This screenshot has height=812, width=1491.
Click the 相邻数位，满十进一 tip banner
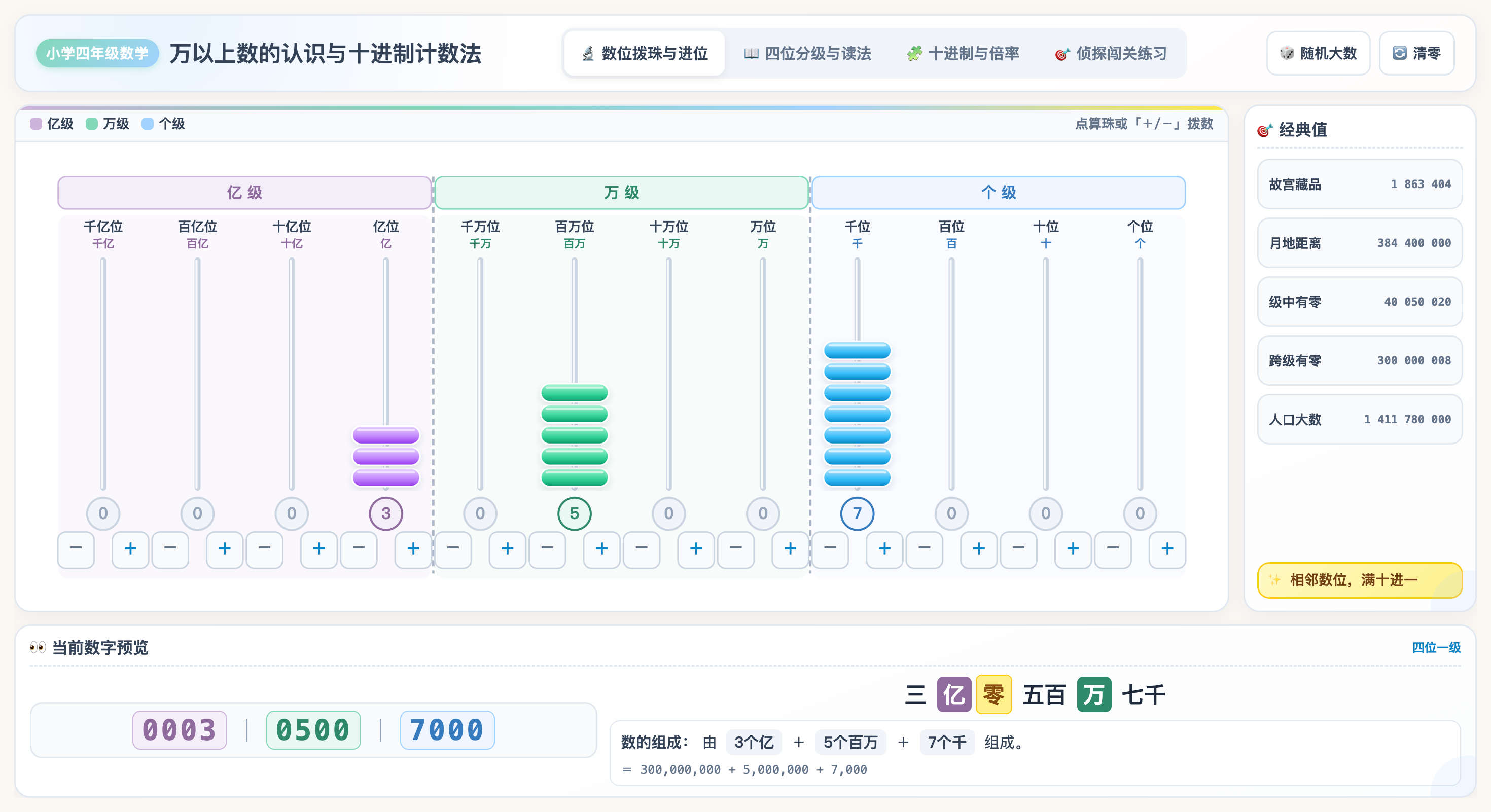(x=1360, y=580)
